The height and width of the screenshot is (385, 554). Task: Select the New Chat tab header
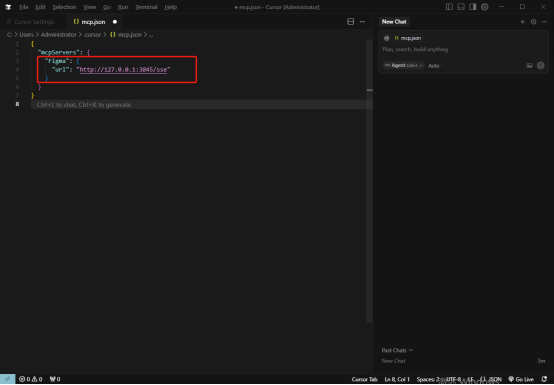(394, 22)
